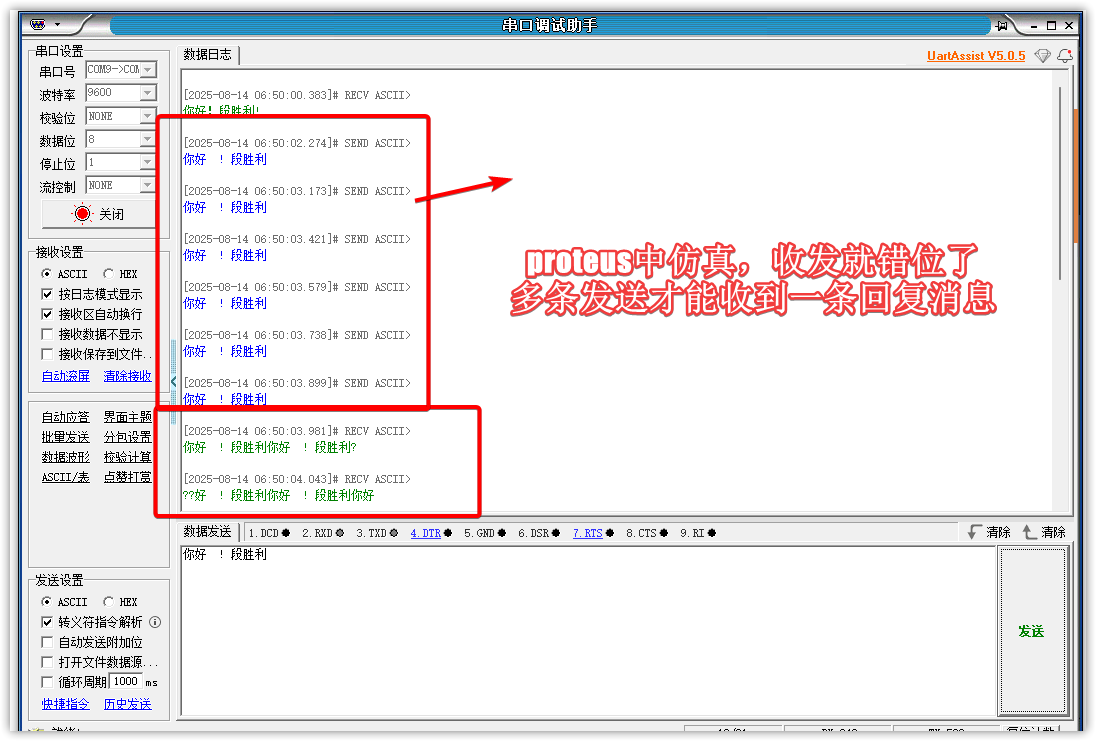Toggle the 4.DTR signal indicator
This screenshot has height=741, width=1096.
click(x=431, y=533)
